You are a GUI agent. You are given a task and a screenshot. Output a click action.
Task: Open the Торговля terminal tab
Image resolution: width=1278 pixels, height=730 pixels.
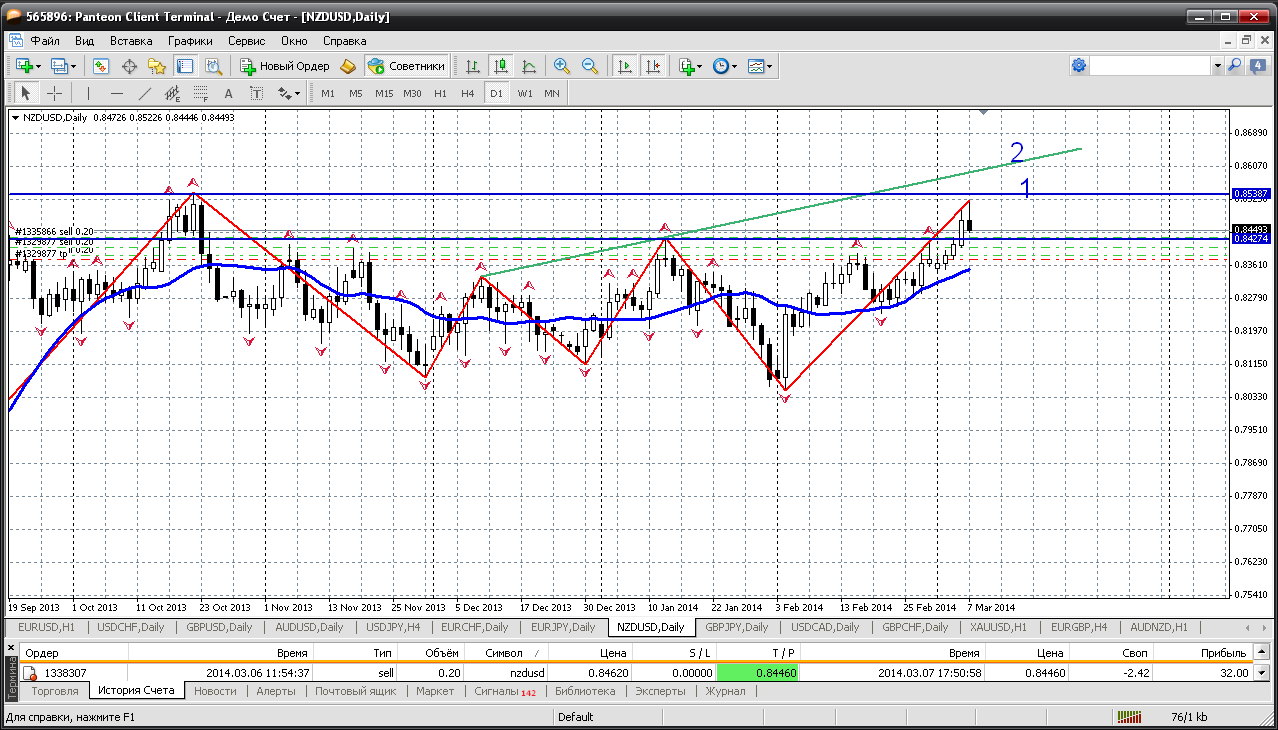pos(55,691)
